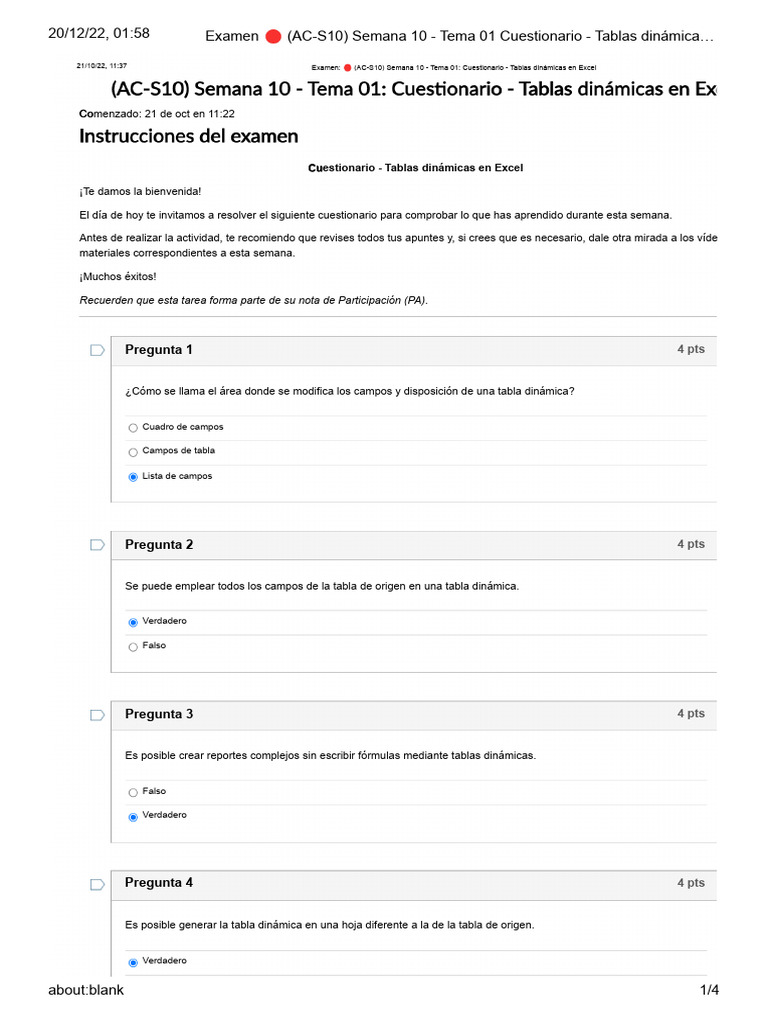Click the "Pregunta 1" header title
Screen dimensions: 768x1024
159,349
